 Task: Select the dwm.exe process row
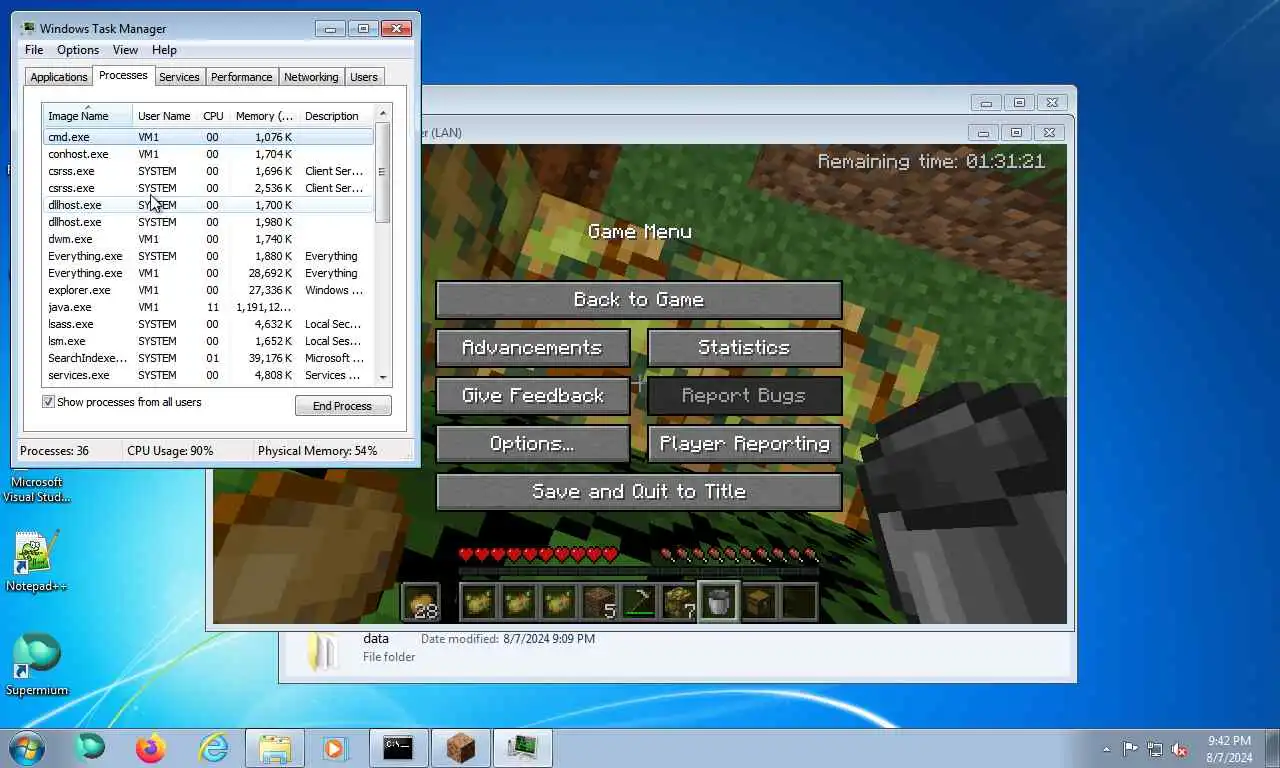208,239
